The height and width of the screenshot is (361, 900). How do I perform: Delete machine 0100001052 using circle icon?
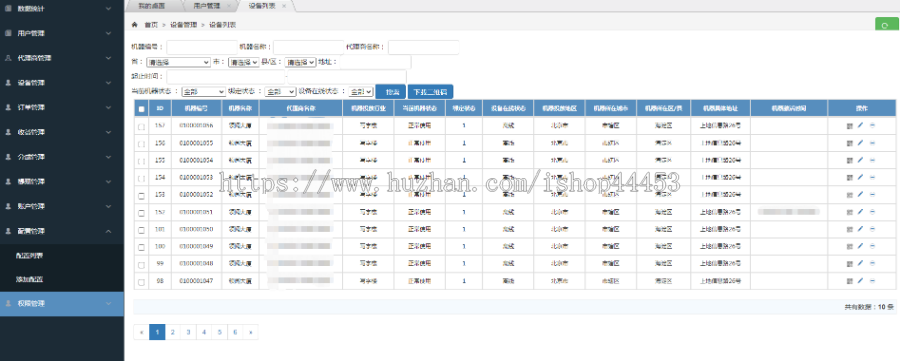pyautogui.click(x=872, y=195)
